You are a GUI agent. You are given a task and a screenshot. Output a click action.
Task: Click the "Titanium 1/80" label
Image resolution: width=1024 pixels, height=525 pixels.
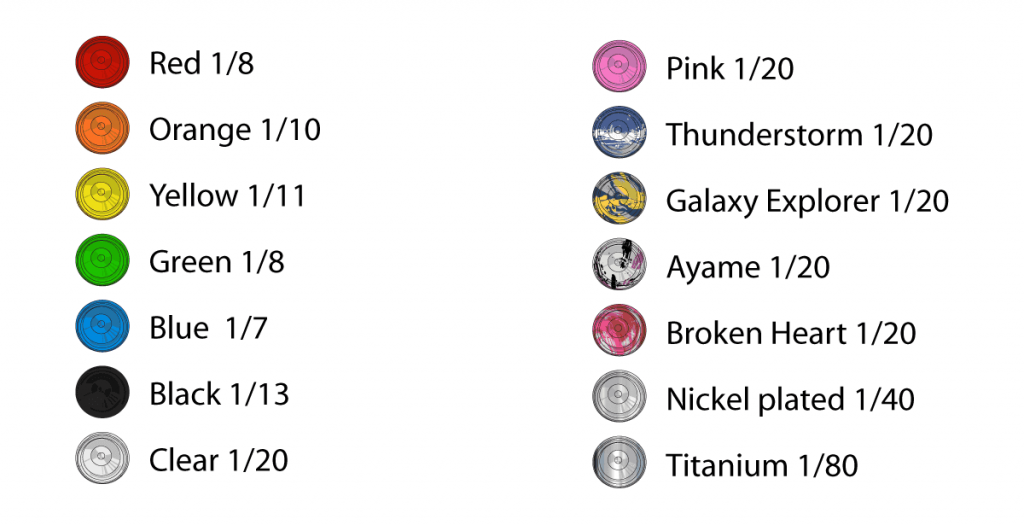(762, 465)
